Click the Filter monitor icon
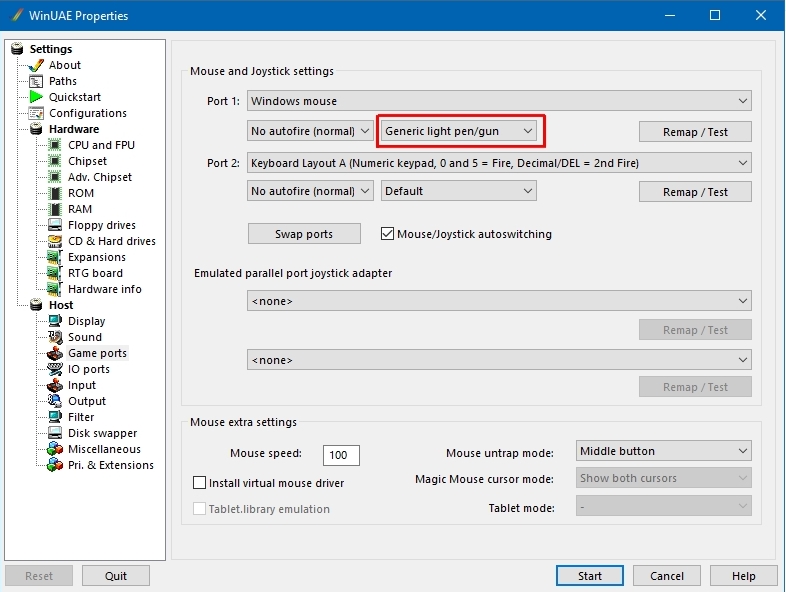The width and height of the screenshot is (786, 592). point(55,417)
